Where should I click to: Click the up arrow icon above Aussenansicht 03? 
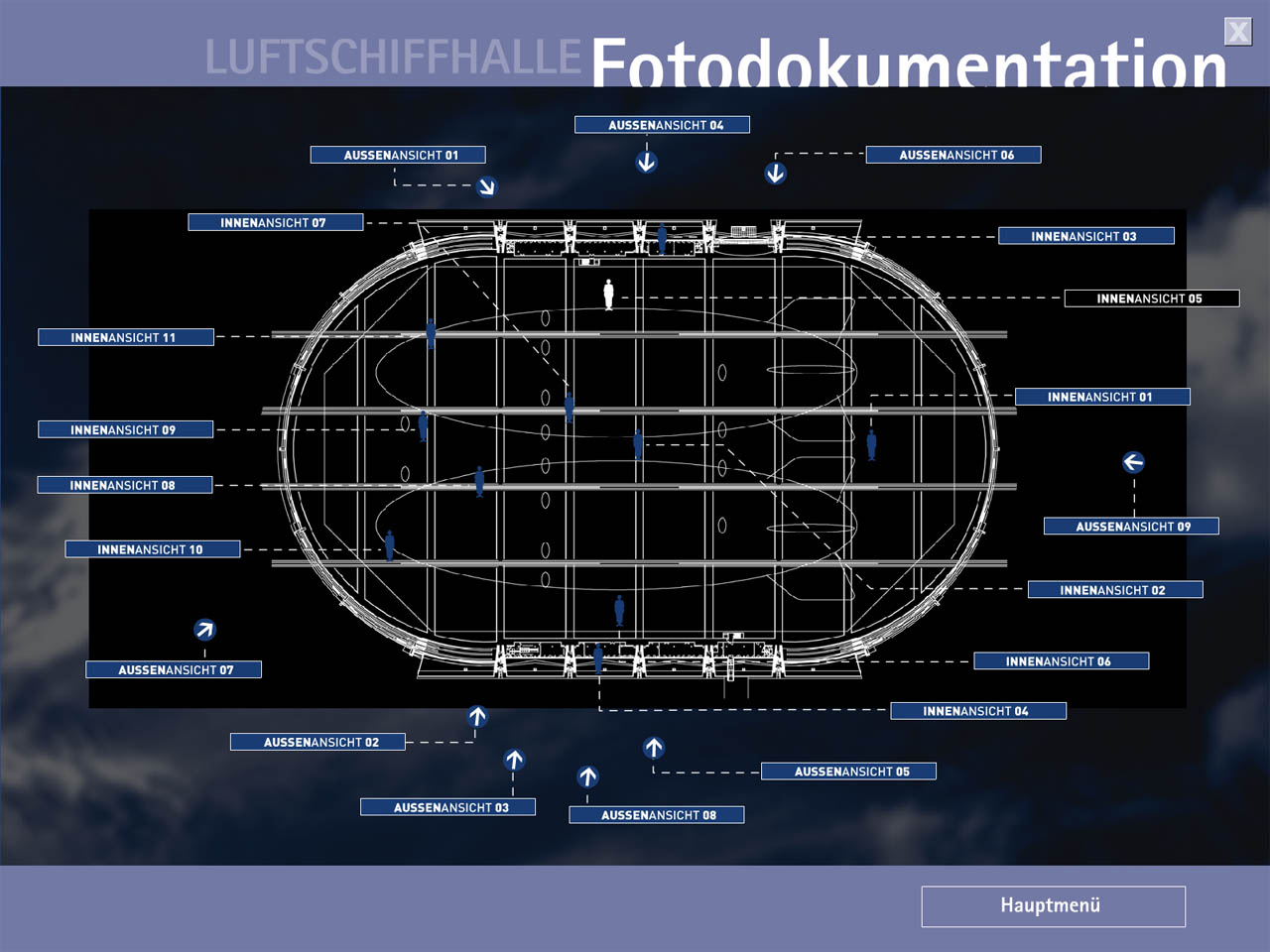click(514, 761)
